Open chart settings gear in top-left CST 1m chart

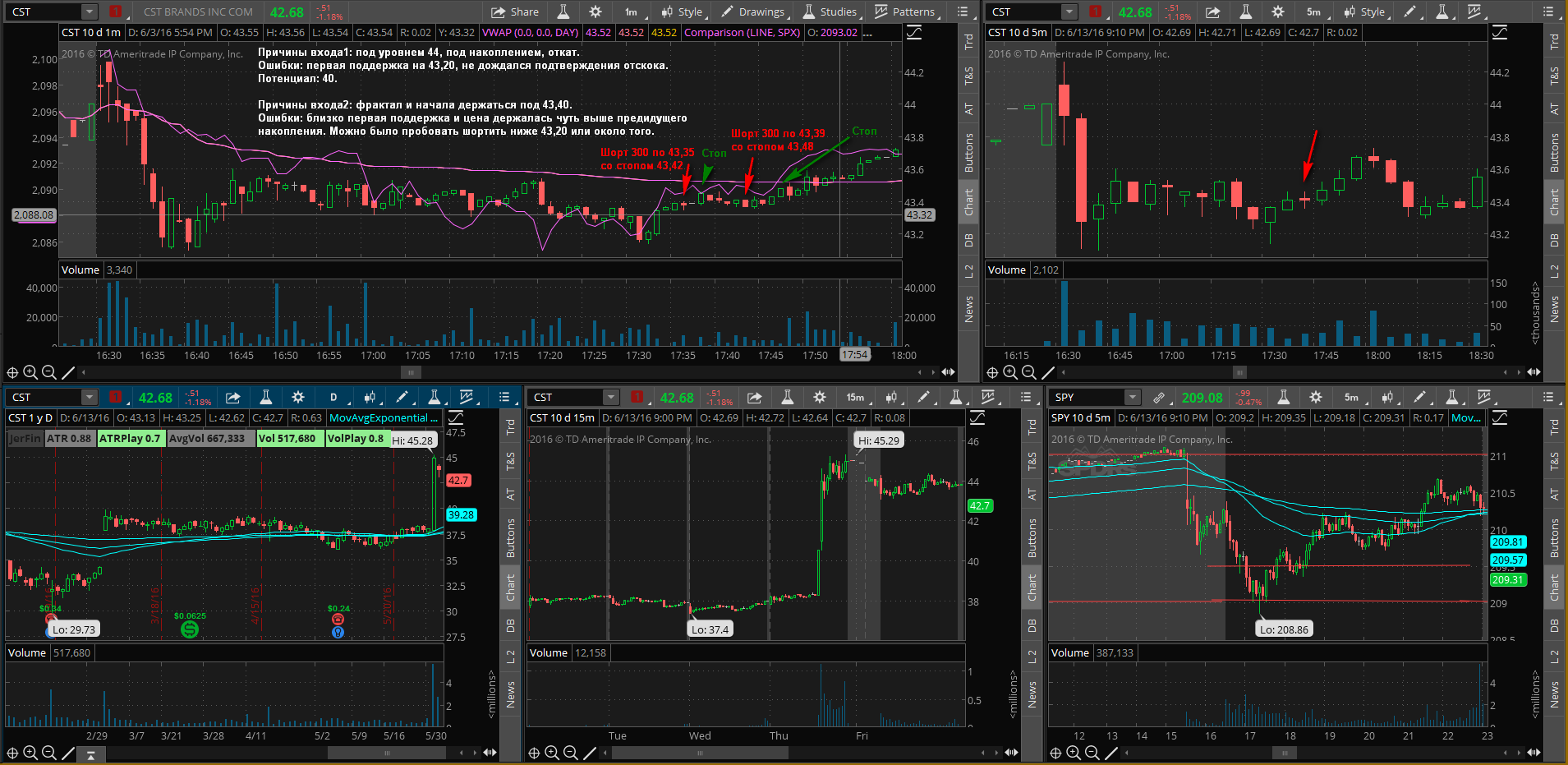click(x=595, y=12)
